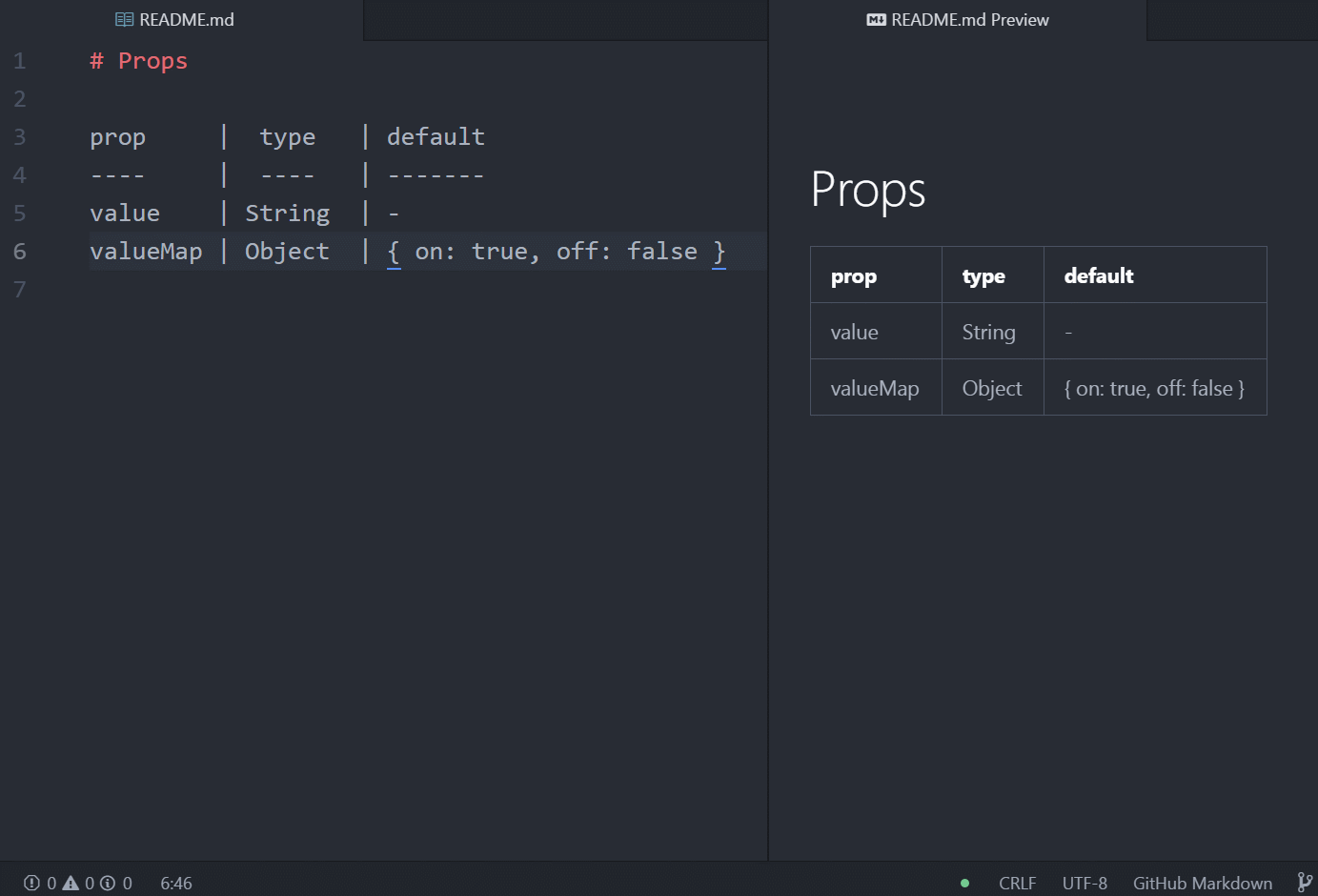
Task: Click the String text on line 5
Action: pyautogui.click(x=287, y=213)
